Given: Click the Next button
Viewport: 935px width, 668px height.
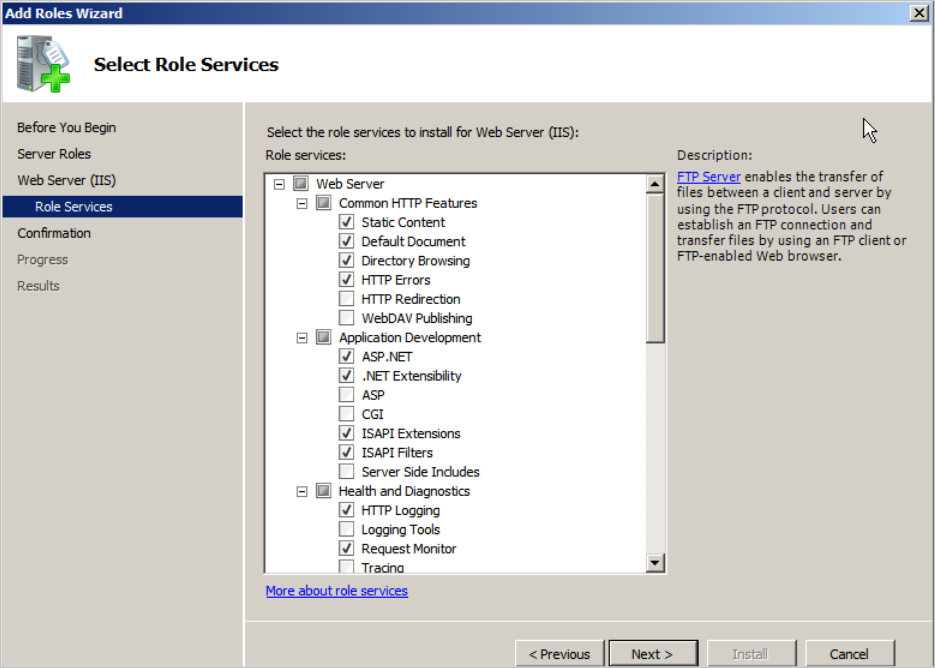Looking at the screenshot, I should tap(654, 654).
